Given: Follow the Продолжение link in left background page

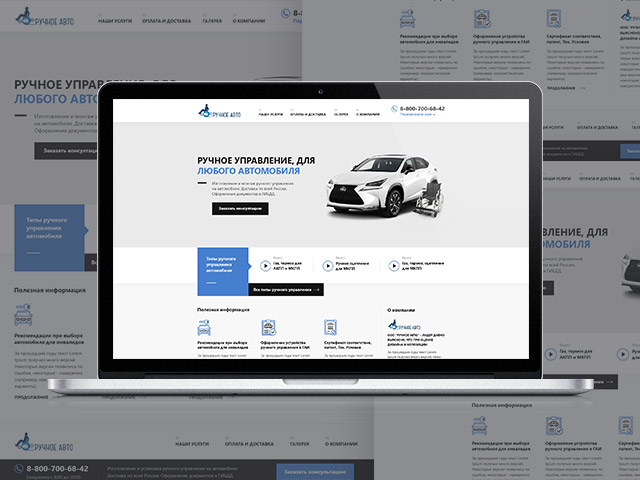Looking at the screenshot, I should point(31,397).
